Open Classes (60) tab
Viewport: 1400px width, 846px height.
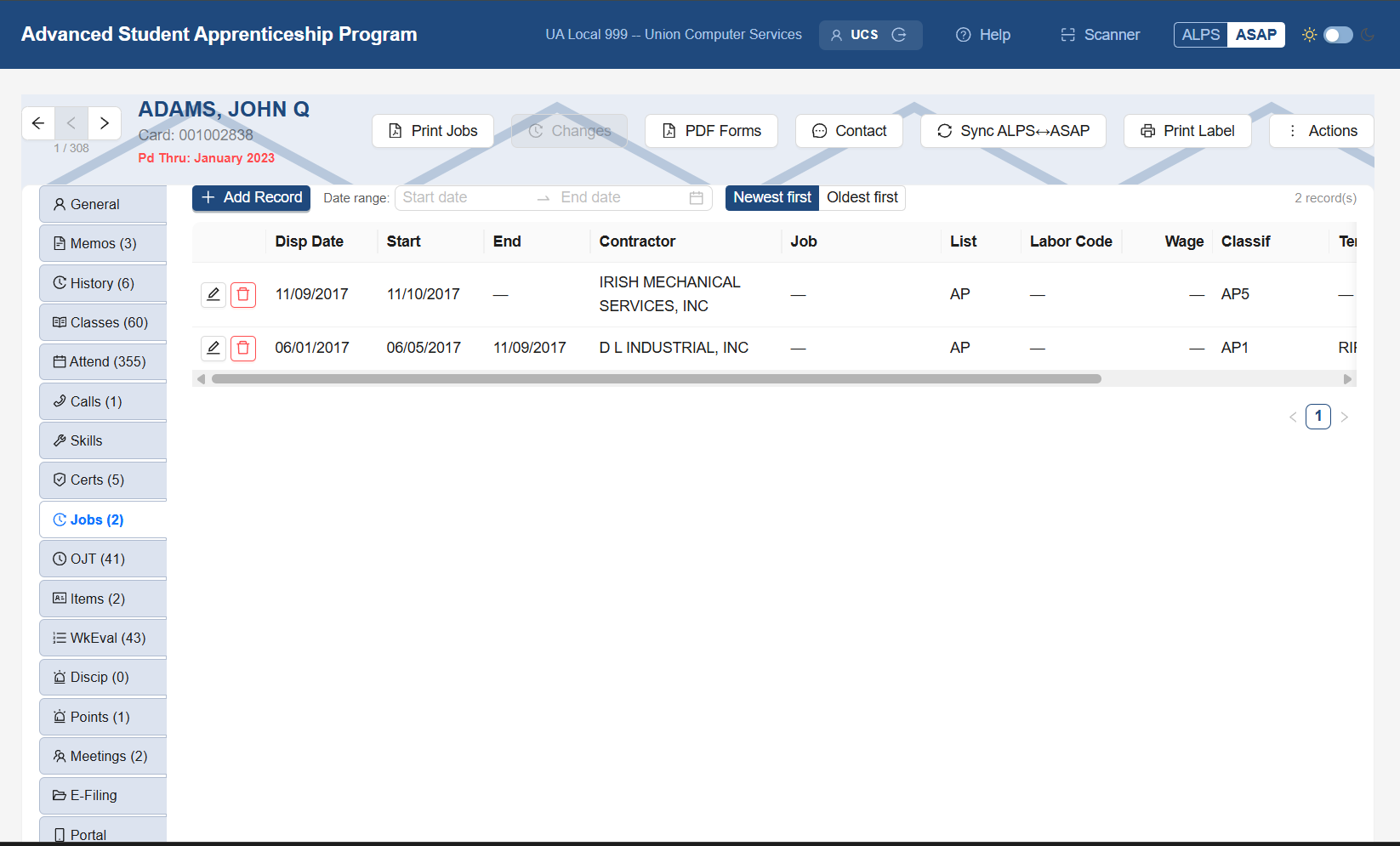click(x=103, y=322)
